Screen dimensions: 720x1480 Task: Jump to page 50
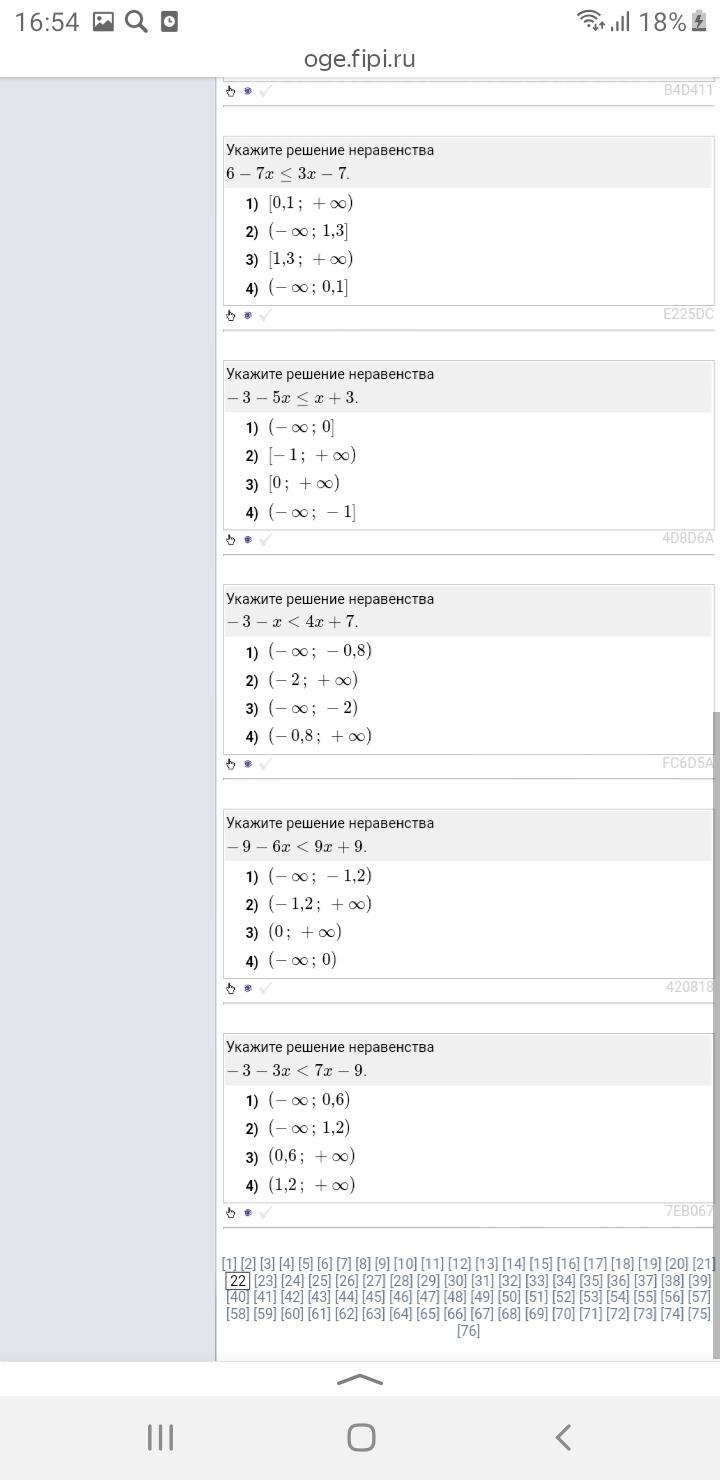[x=509, y=1298]
